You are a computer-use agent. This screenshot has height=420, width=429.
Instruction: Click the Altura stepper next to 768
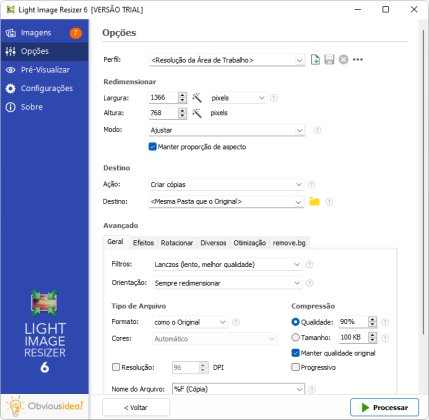(x=182, y=113)
